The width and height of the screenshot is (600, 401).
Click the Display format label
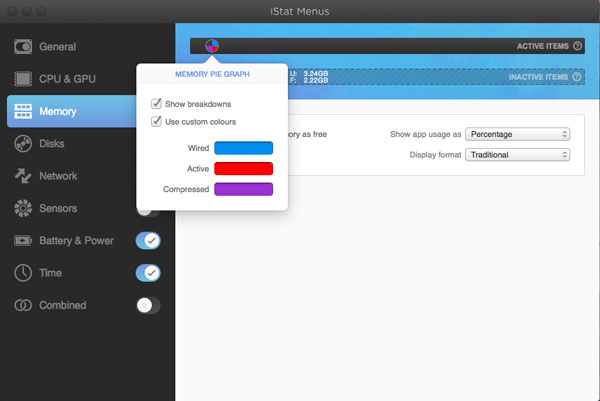pyautogui.click(x=435, y=155)
